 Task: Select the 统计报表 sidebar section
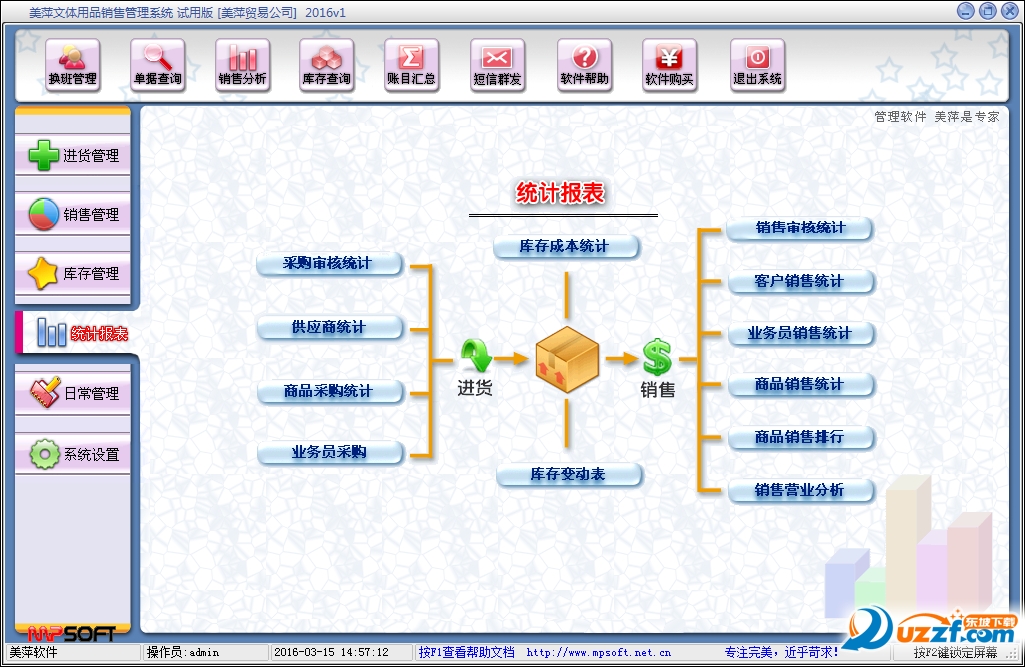77,333
